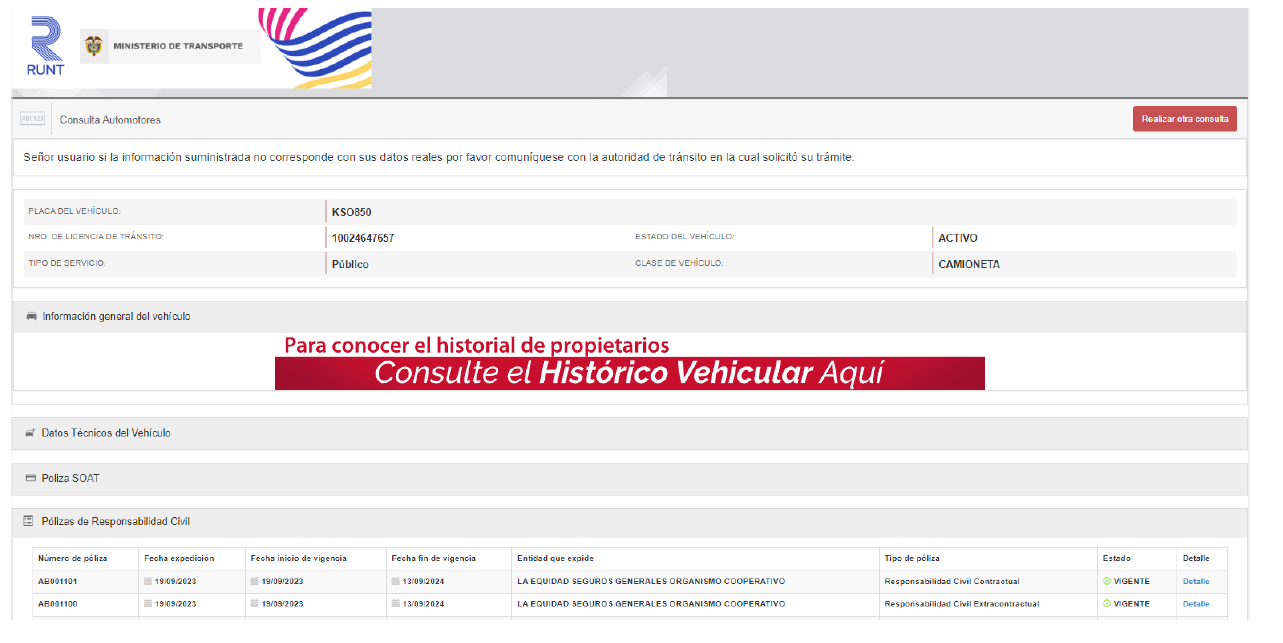Expand the Datos Técnicos del Vehículo panel
This screenshot has width=1283, height=643.
pos(106,433)
